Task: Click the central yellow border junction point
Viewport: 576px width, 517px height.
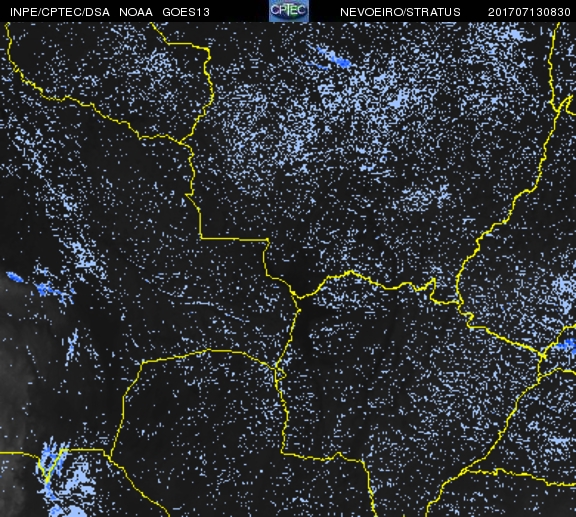Action: coord(297,297)
